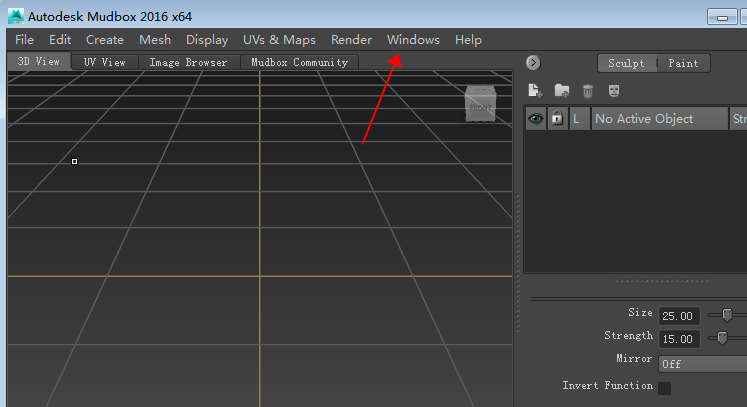The width and height of the screenshot is (747, 407).
Task: Click the New Layer icon
Action: click(x=535, y=91)
